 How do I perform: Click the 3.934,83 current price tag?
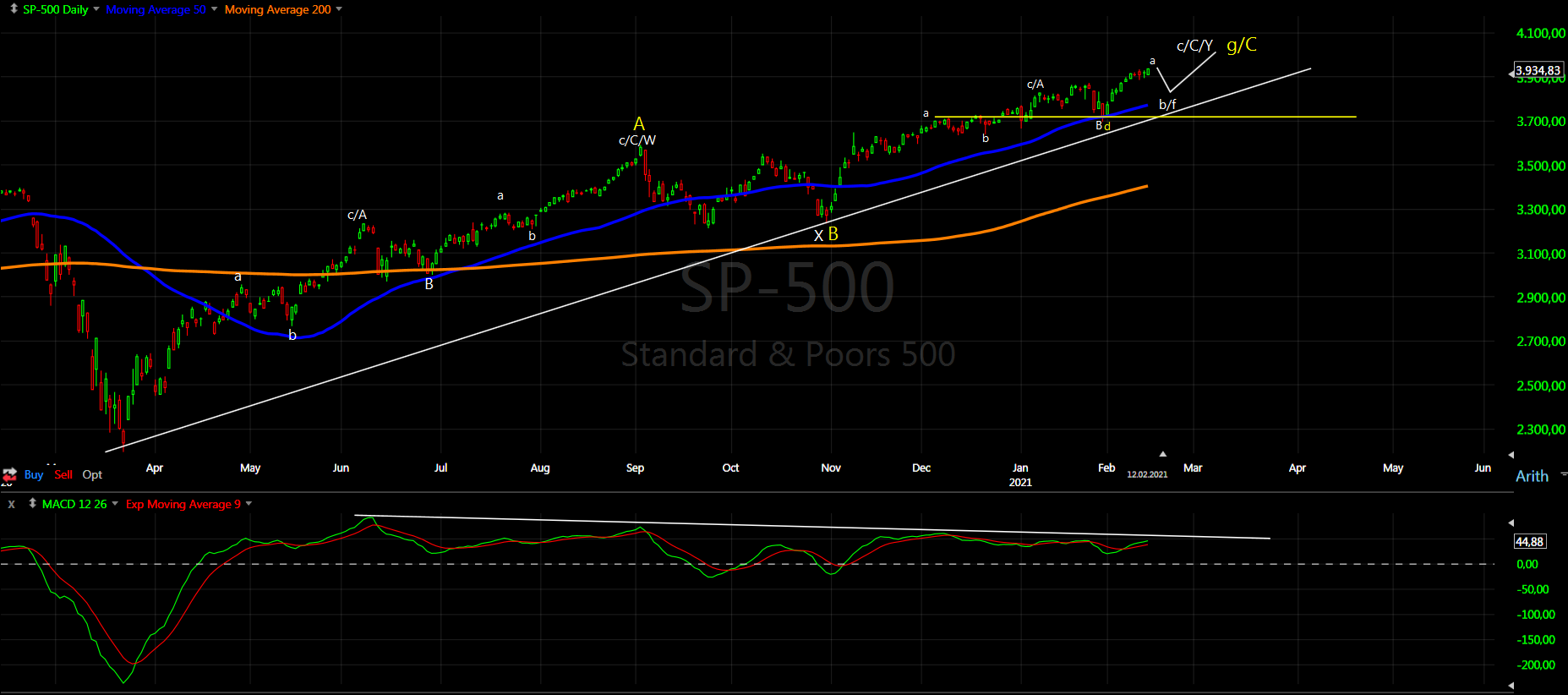1538,70
